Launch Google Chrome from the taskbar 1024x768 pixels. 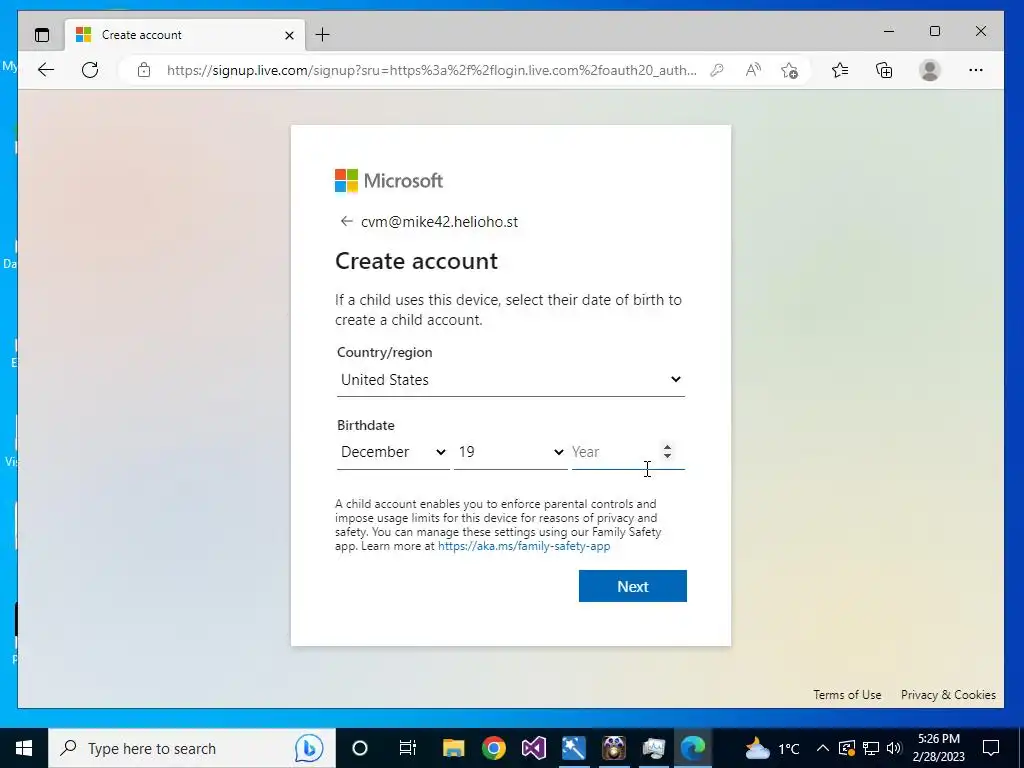click(494, 748)
